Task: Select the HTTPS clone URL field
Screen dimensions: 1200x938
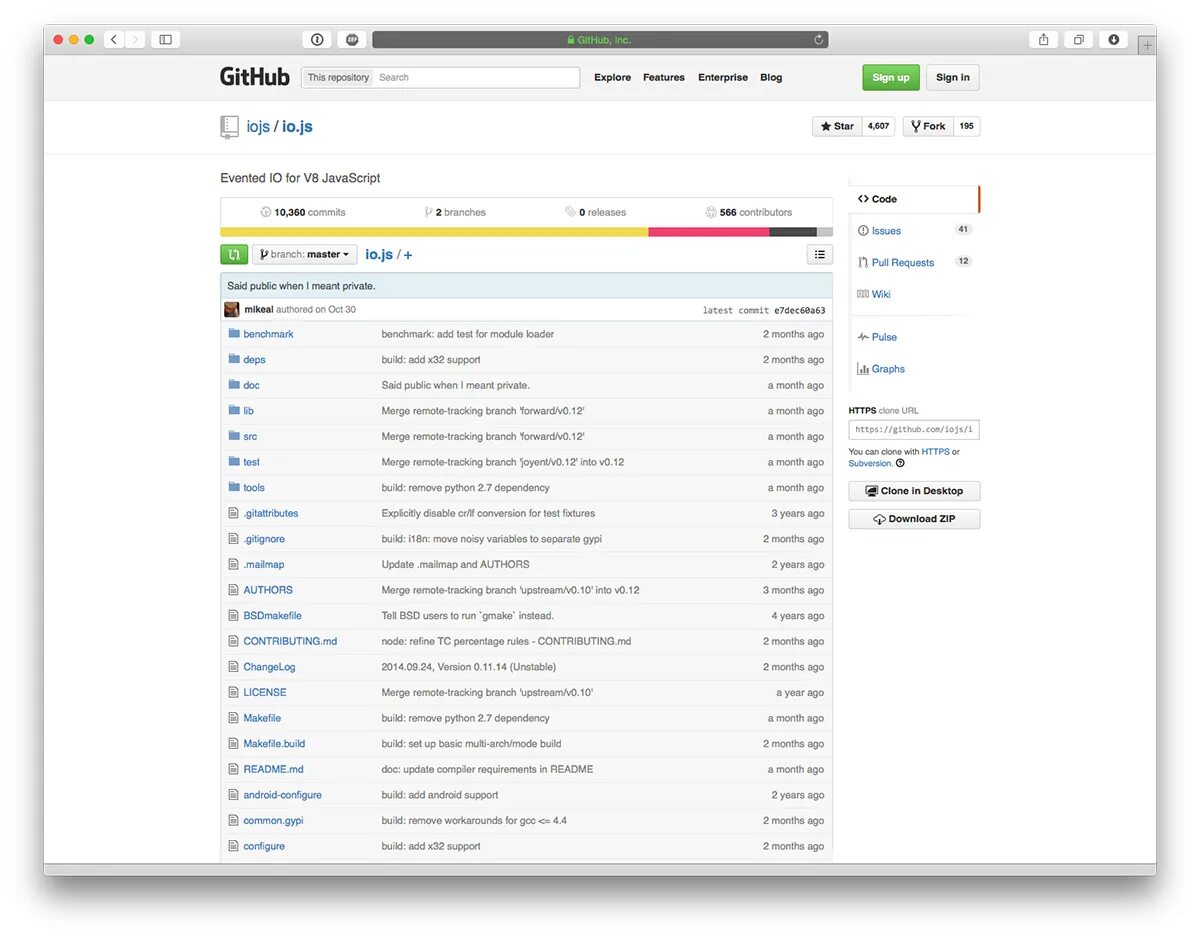Action: pos(914,430)
